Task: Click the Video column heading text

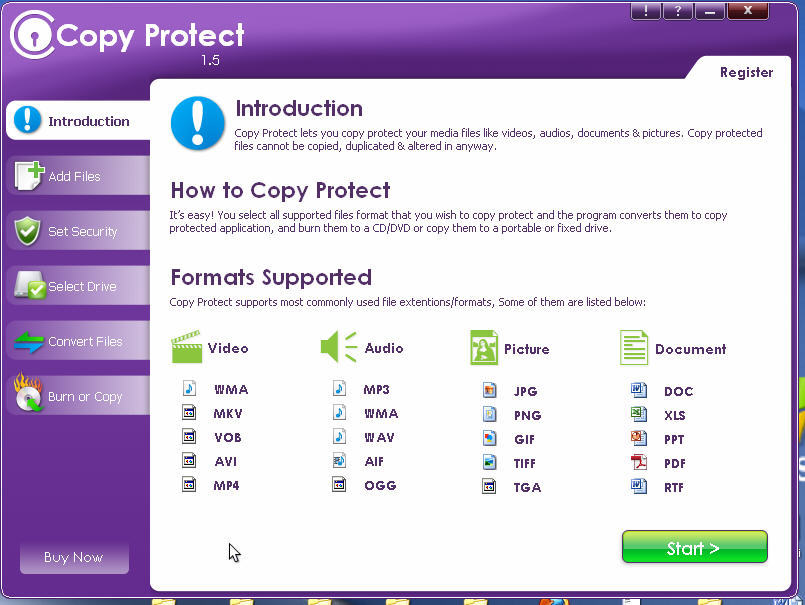Action: (x=228, y=348)
